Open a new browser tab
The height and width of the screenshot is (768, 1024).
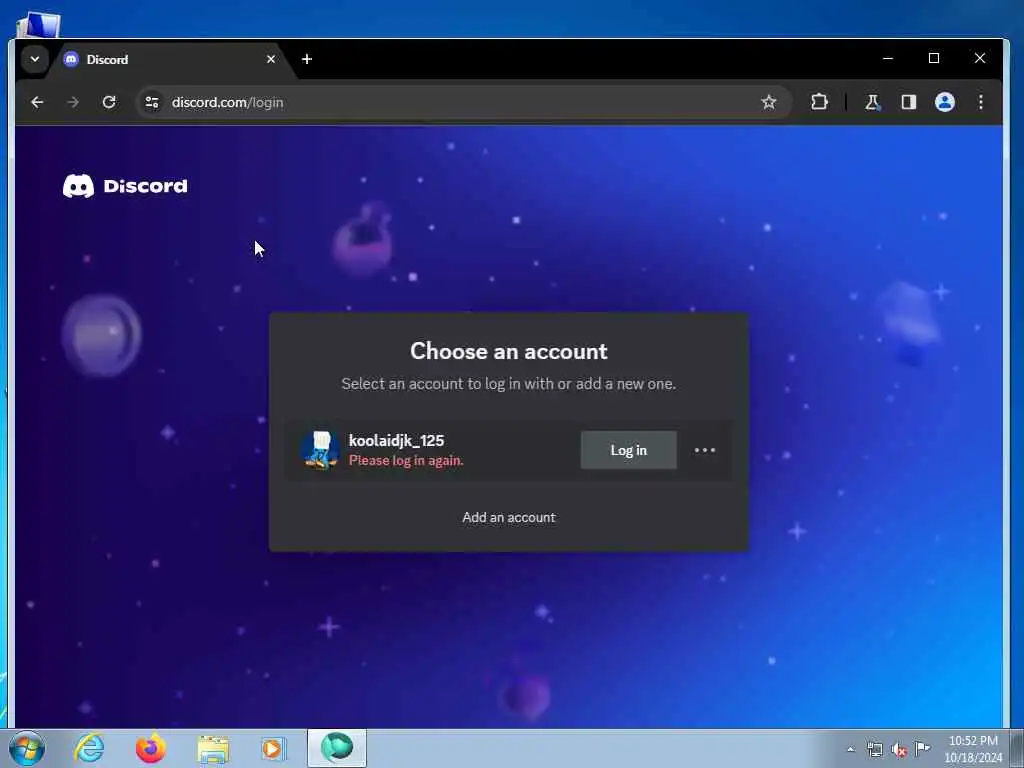pyautogui.click(x=307, y=59)
